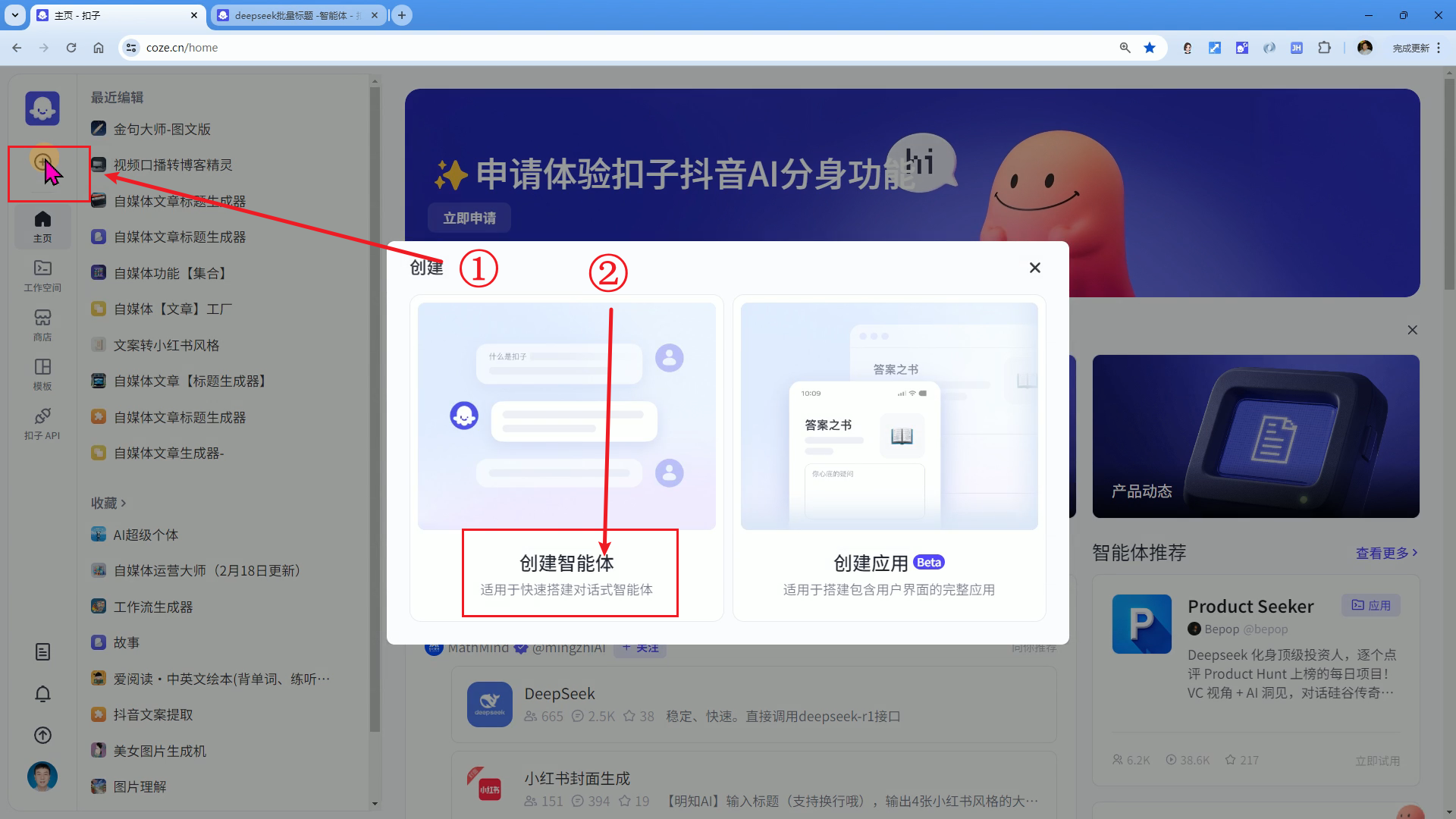
Task: Open the 扣子 API icon
Action: pyautogui.click(x=42, y=423)
